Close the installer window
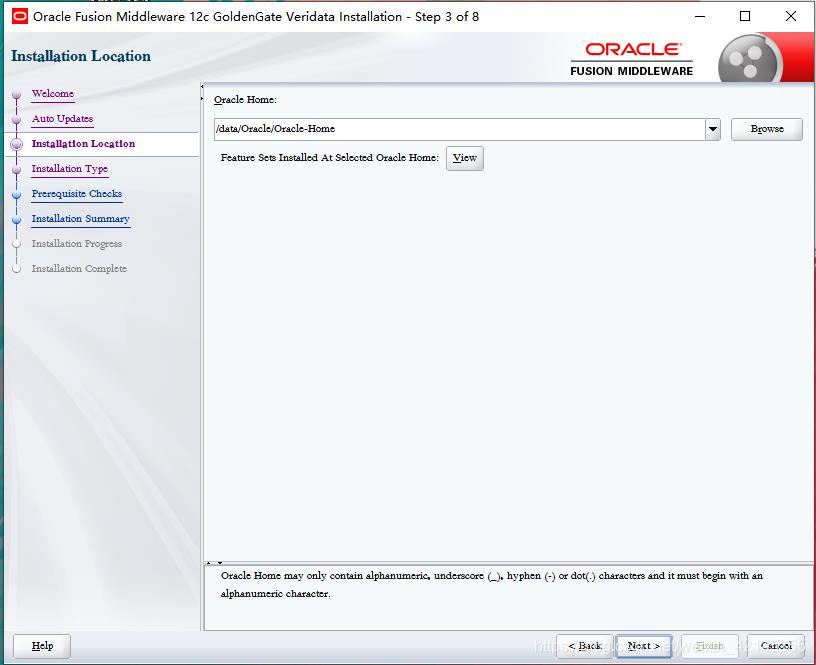Screen dimensions: 816x665 coord(790,17)
